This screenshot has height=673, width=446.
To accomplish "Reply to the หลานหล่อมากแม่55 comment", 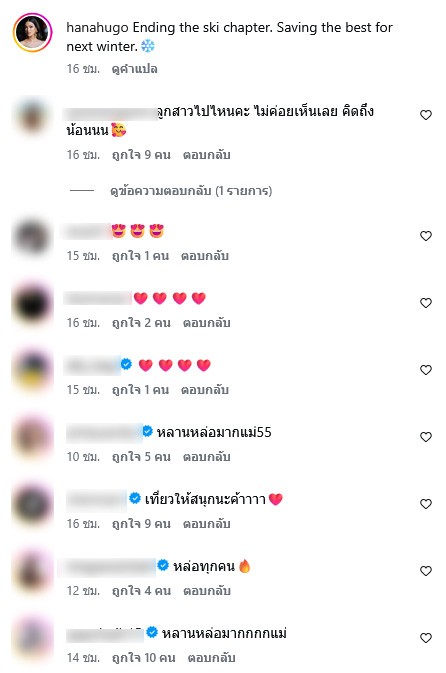I will tap(206, 457).
